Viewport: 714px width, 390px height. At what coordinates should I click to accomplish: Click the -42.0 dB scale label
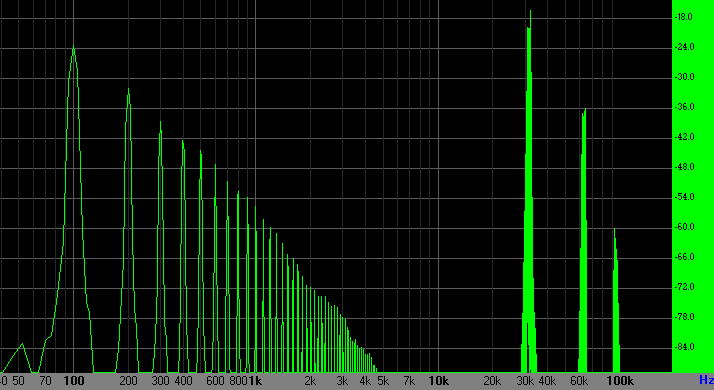(x=684, y=137)
